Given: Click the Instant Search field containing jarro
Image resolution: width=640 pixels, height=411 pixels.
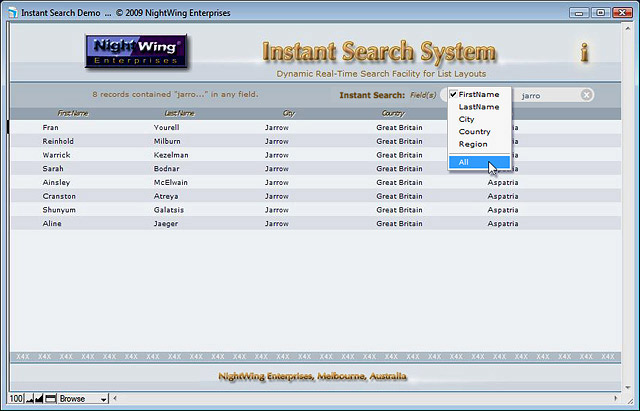Looking at the screenshot, I should (x=547, y=96).
